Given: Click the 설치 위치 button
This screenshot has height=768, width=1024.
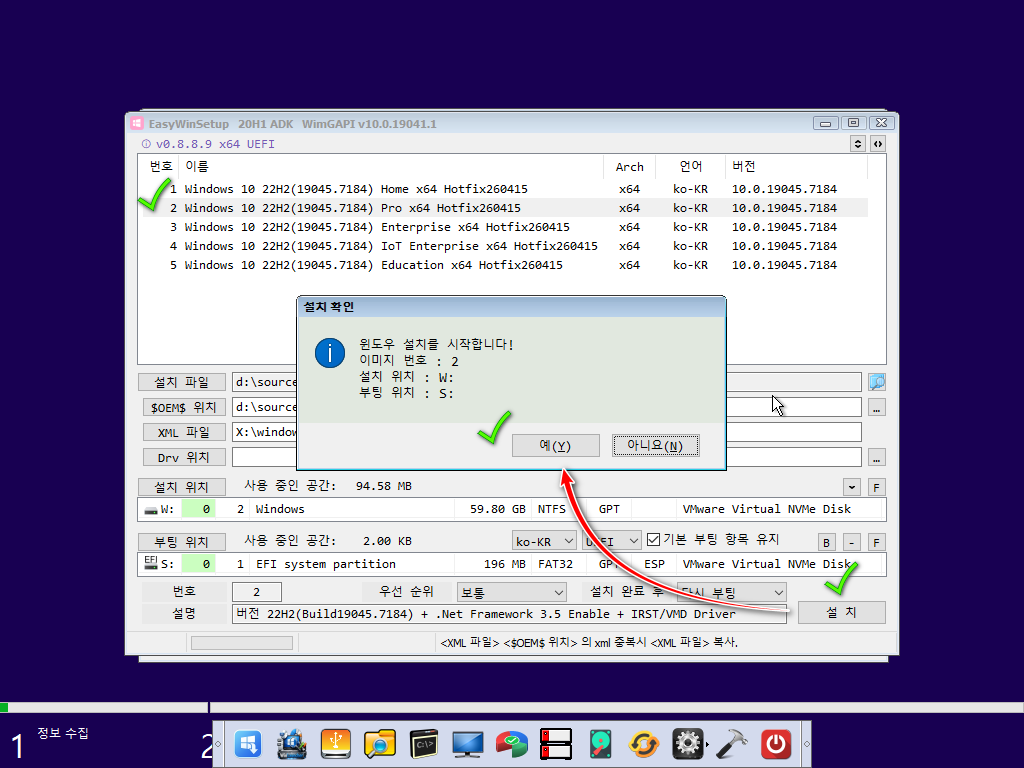Looking at the screenshot, I should pos(182,487).
